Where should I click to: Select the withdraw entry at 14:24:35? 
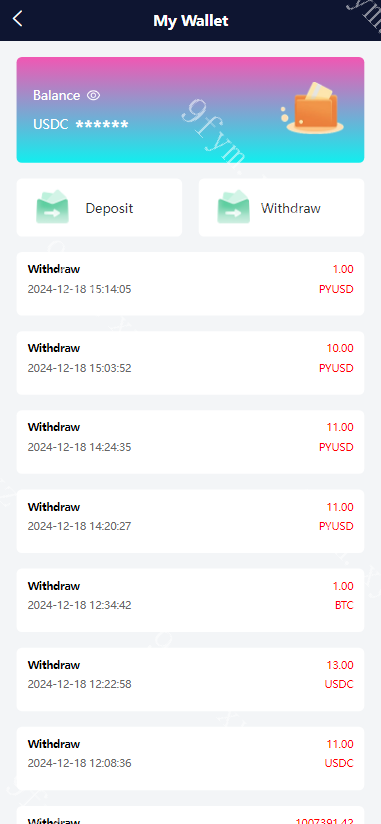190,442
